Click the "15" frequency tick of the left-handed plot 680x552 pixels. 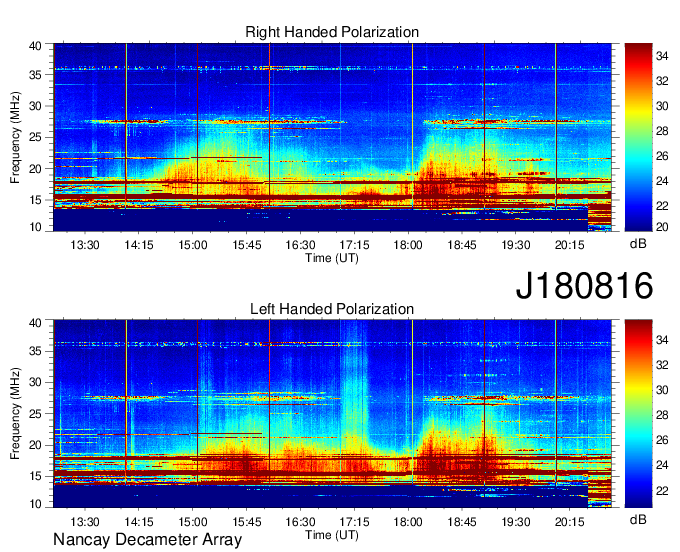[x=35, y=477]
